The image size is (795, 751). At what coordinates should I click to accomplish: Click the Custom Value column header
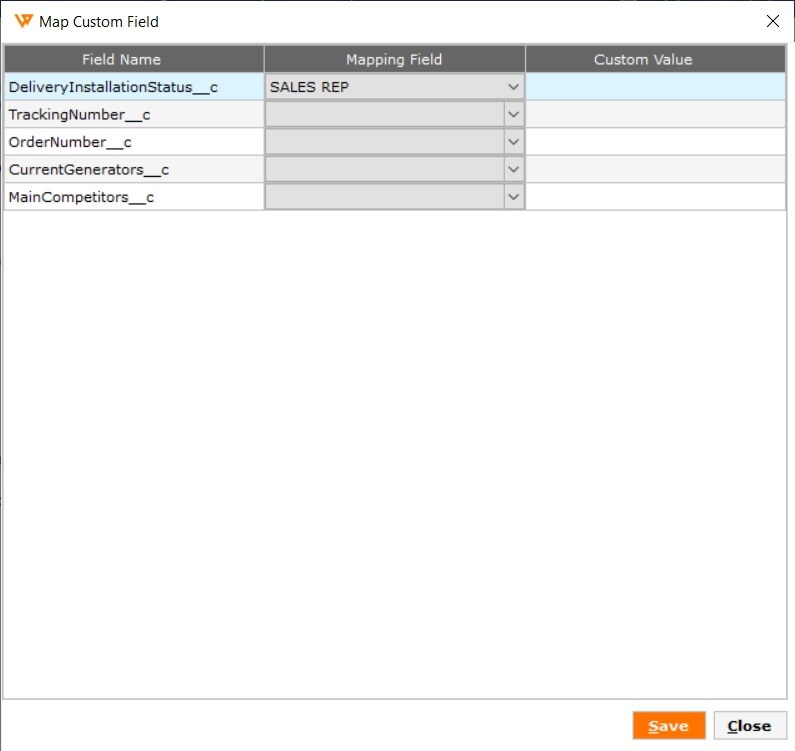(656, 59)
